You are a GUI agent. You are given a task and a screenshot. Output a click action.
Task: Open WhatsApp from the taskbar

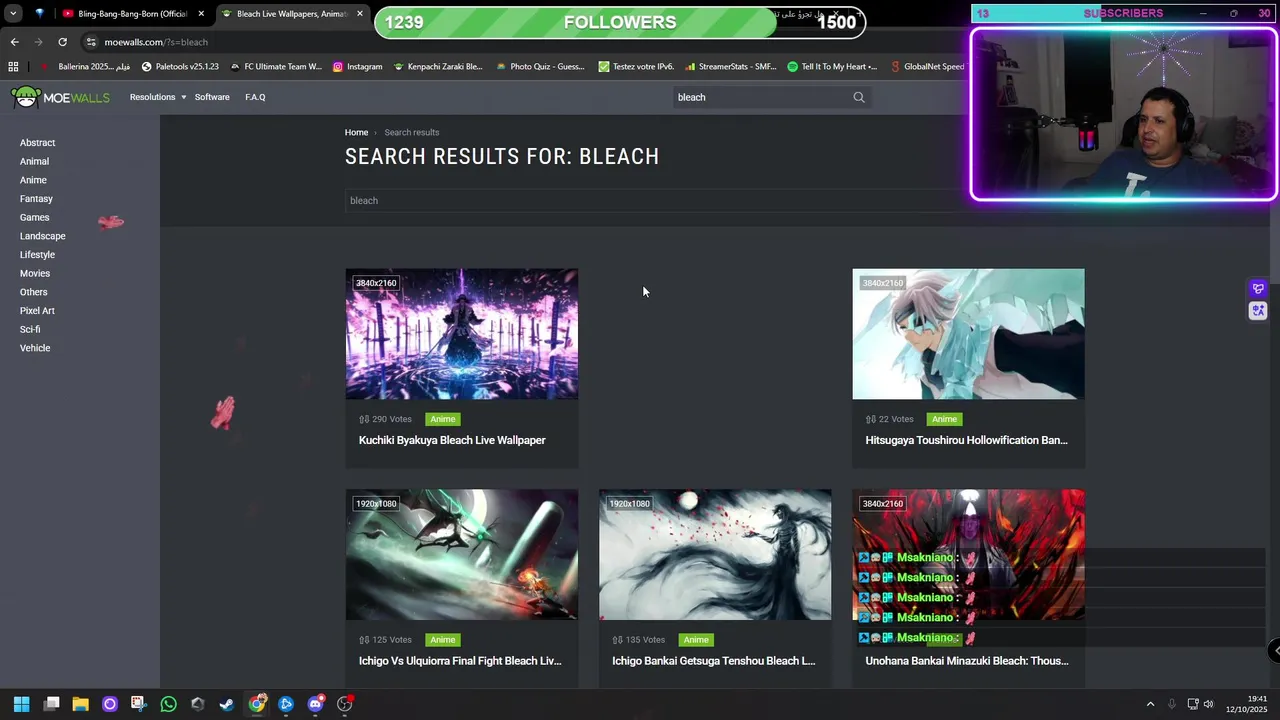(168, 704)
